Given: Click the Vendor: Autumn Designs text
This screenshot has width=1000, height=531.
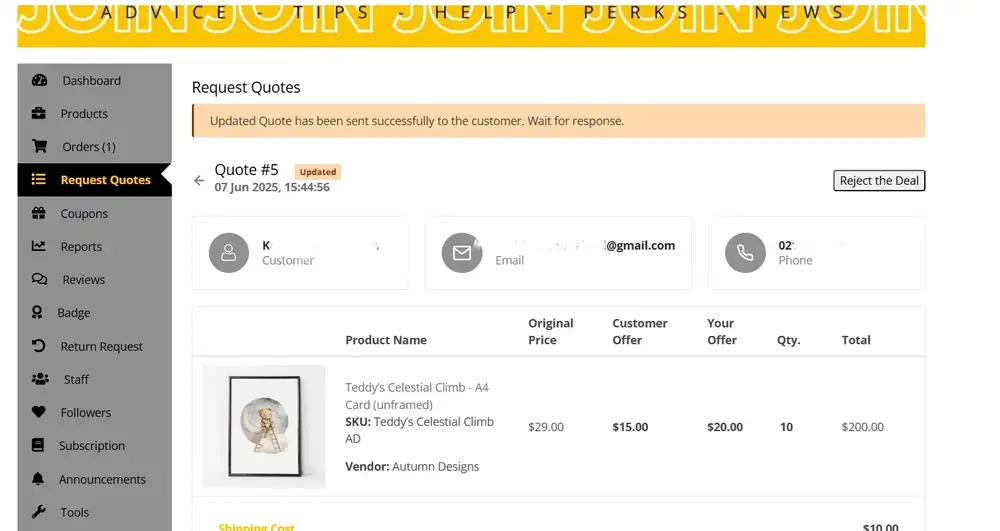Looking at the screenshot, I should tap(412, 467).
